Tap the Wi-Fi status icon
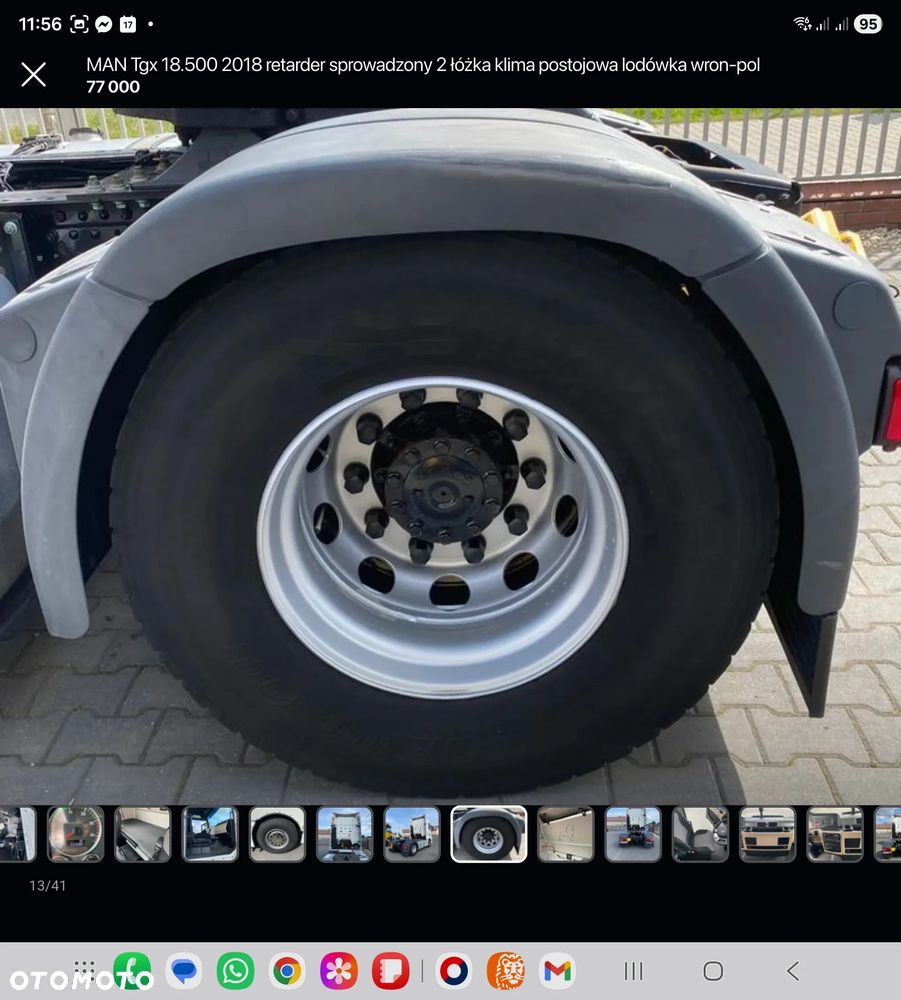901x1000 pixels. [x=802, y=24]
